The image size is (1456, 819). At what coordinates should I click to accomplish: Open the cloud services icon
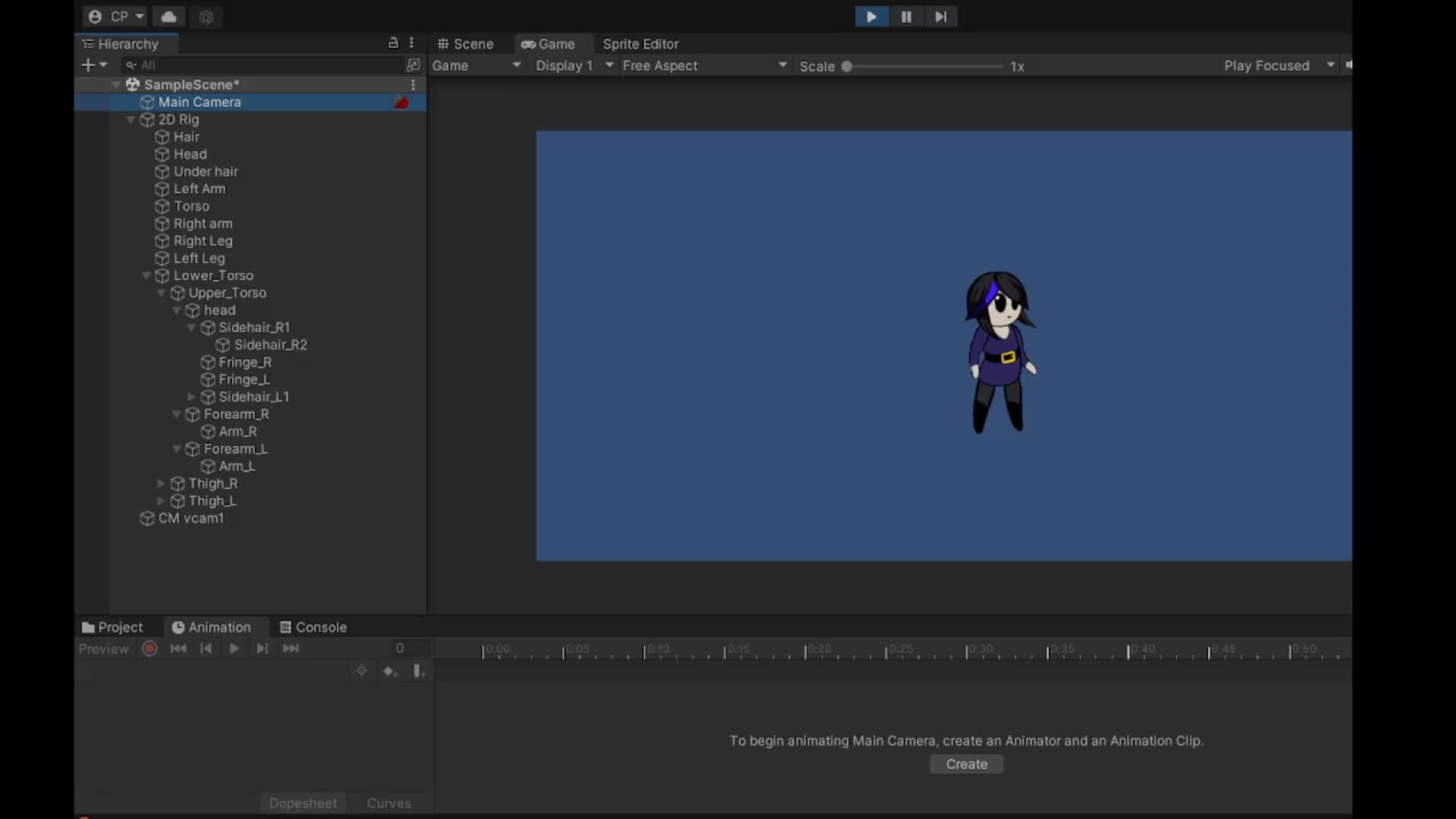pos(169,17)
